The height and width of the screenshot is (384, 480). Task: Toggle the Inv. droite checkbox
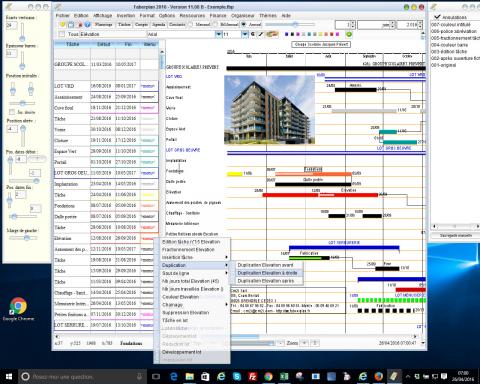[x=12, y=112]
